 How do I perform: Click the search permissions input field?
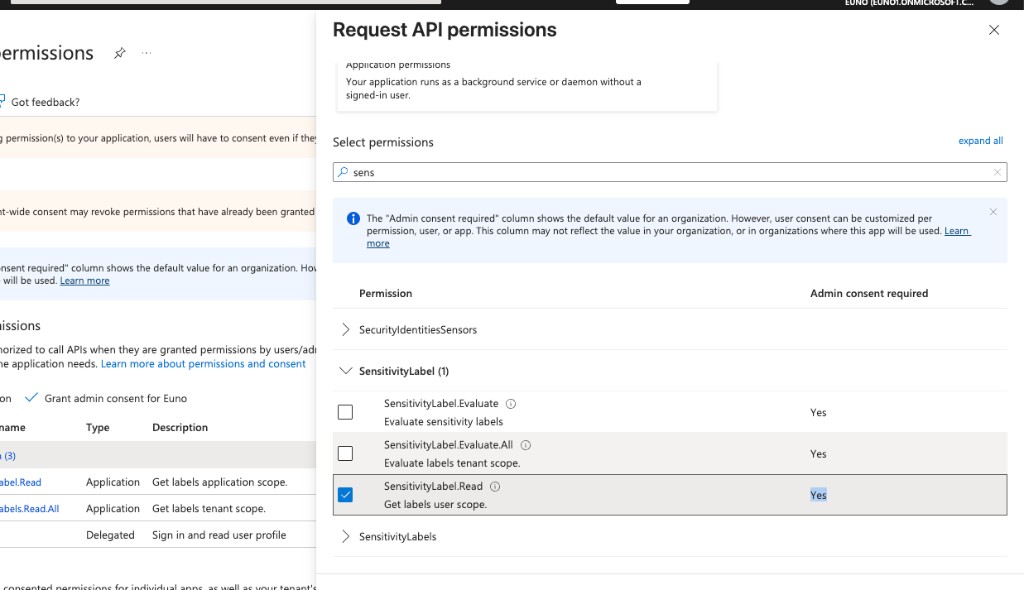[669, 172]
